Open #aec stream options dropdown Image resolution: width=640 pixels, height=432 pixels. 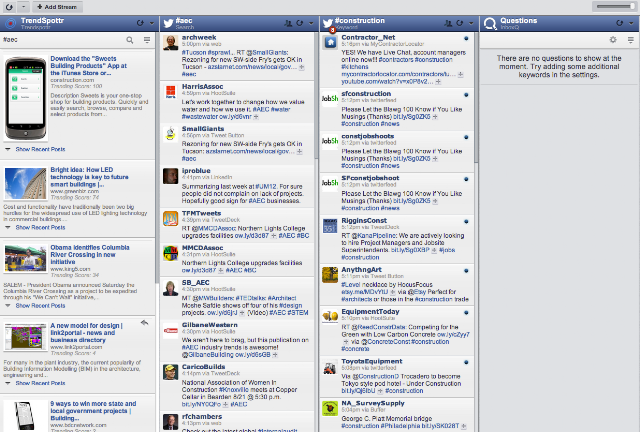(x=311, y=23)
